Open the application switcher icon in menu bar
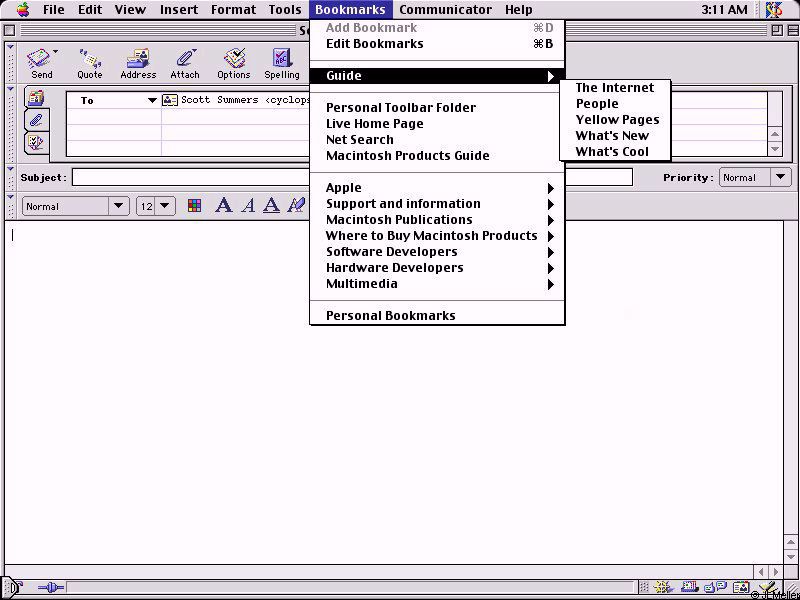Image resolution: width=800 pixels, height=600 pixels. tap(774, 9)
